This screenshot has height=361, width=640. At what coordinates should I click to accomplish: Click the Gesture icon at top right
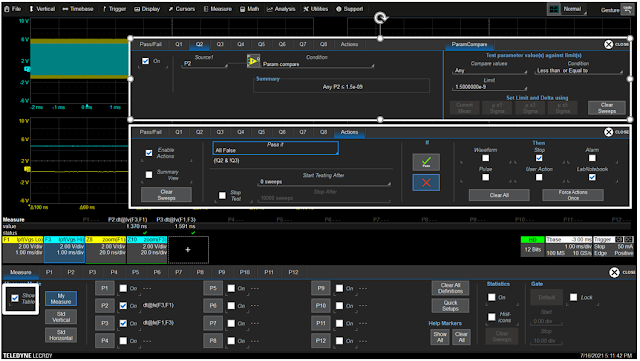tap(627, 9)
